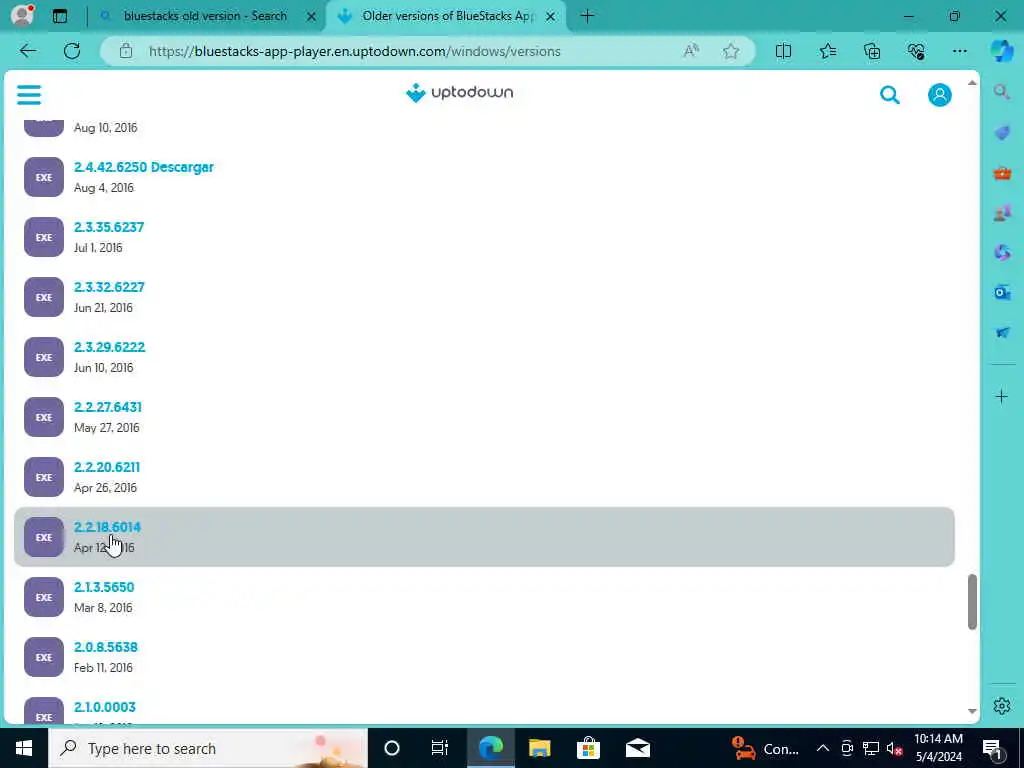Click EXE icon beside 2.2.27.6431
The height and width of the screenshot is (768, 1024).
pos(44,417)
